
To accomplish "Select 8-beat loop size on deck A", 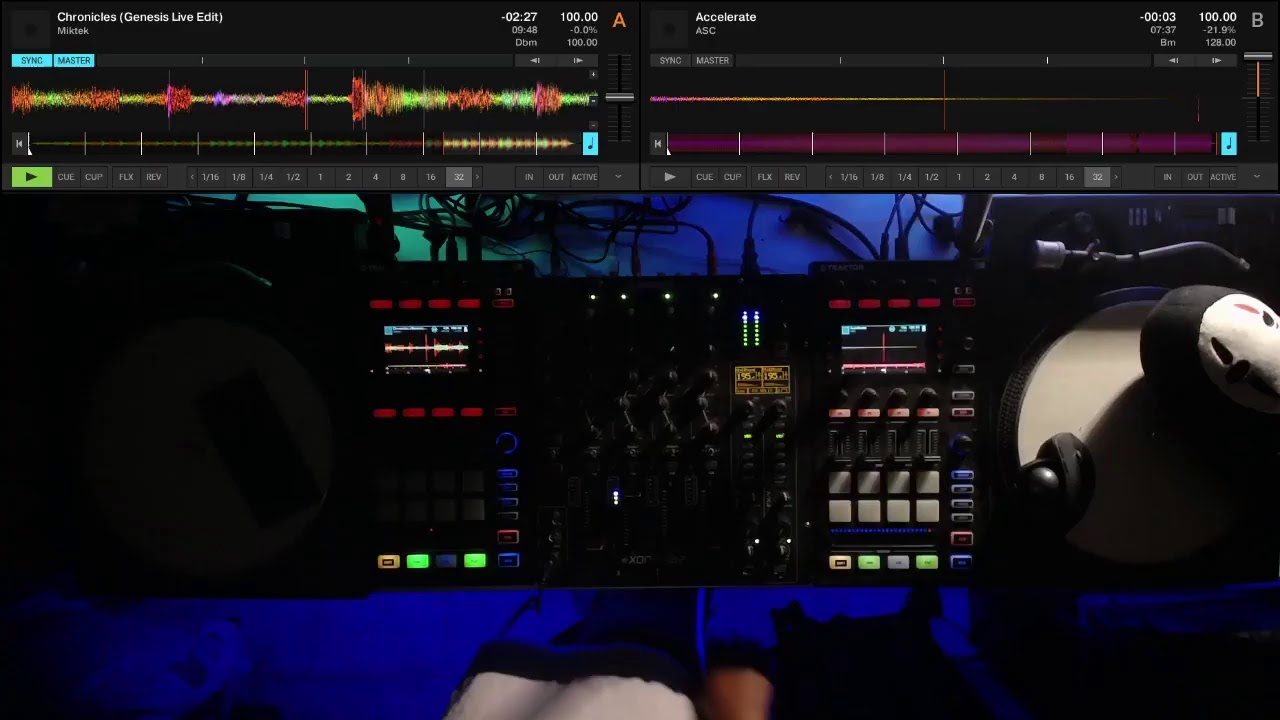I will point(403,177).
